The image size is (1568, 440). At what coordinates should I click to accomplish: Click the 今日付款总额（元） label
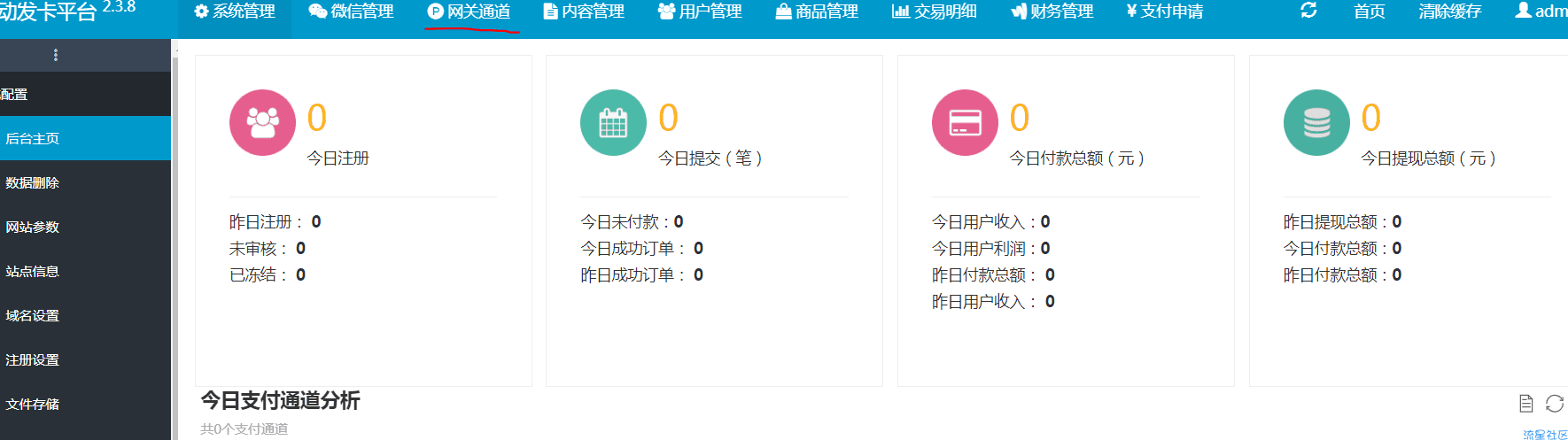1077,158
